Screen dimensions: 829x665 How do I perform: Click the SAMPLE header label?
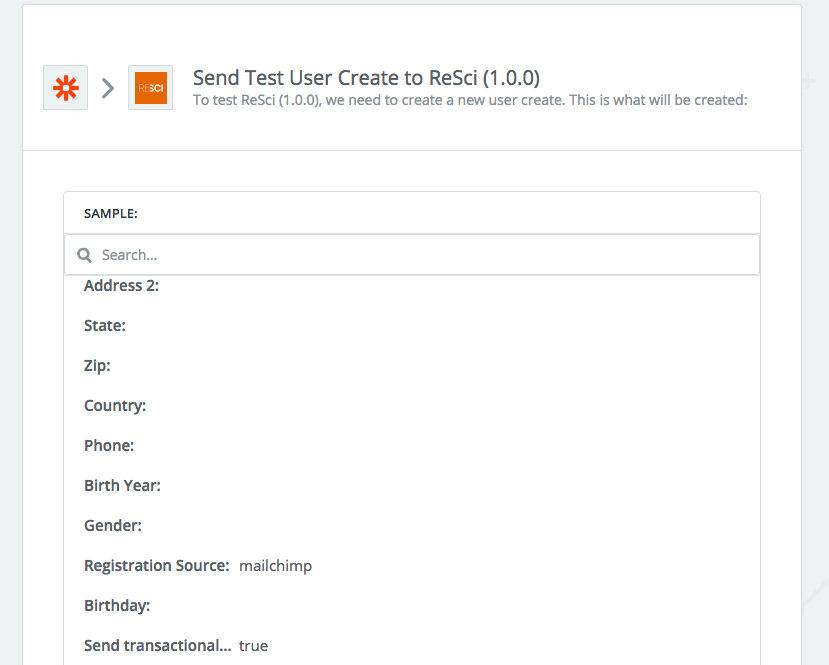pyautogui.click(x=110, y=214)
